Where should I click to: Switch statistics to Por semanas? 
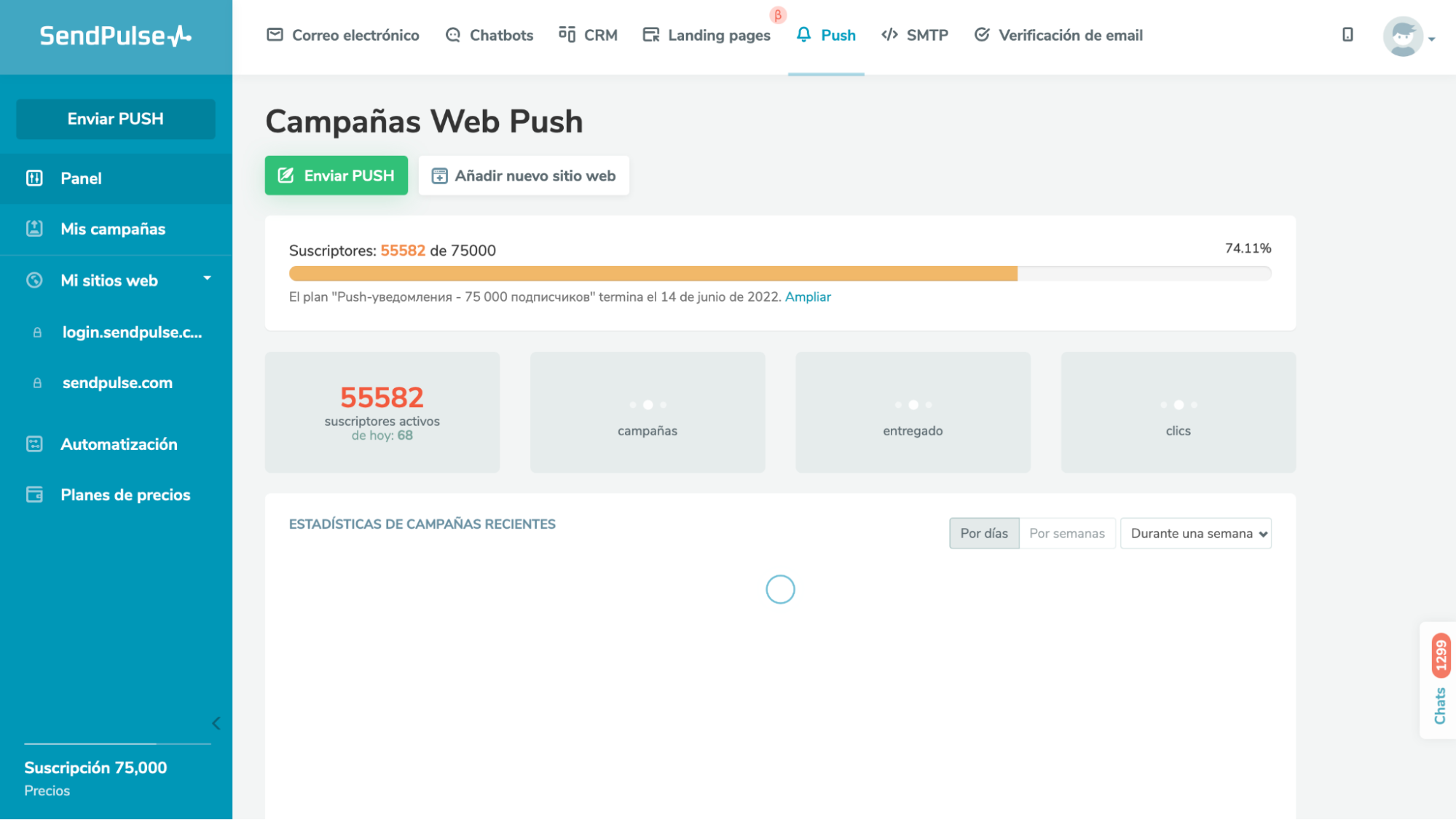coord(1067,533)
